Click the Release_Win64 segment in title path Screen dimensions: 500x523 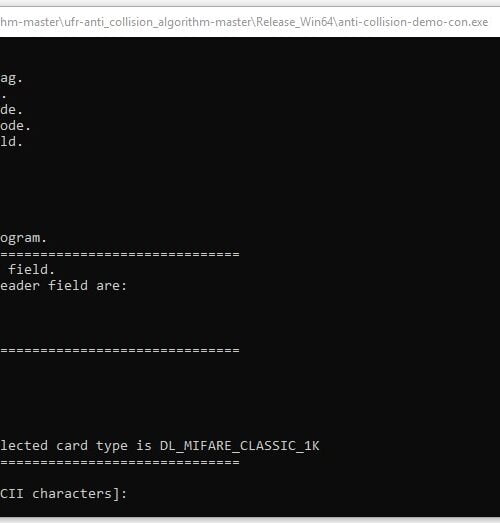point(295,22)
